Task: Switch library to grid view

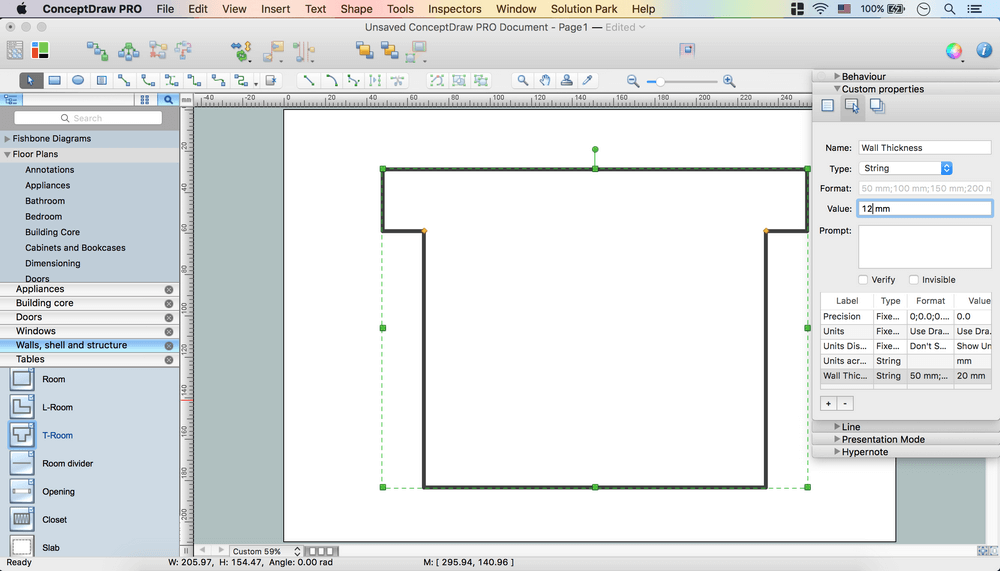Action: pyautogui.click(x=145, y=100)
